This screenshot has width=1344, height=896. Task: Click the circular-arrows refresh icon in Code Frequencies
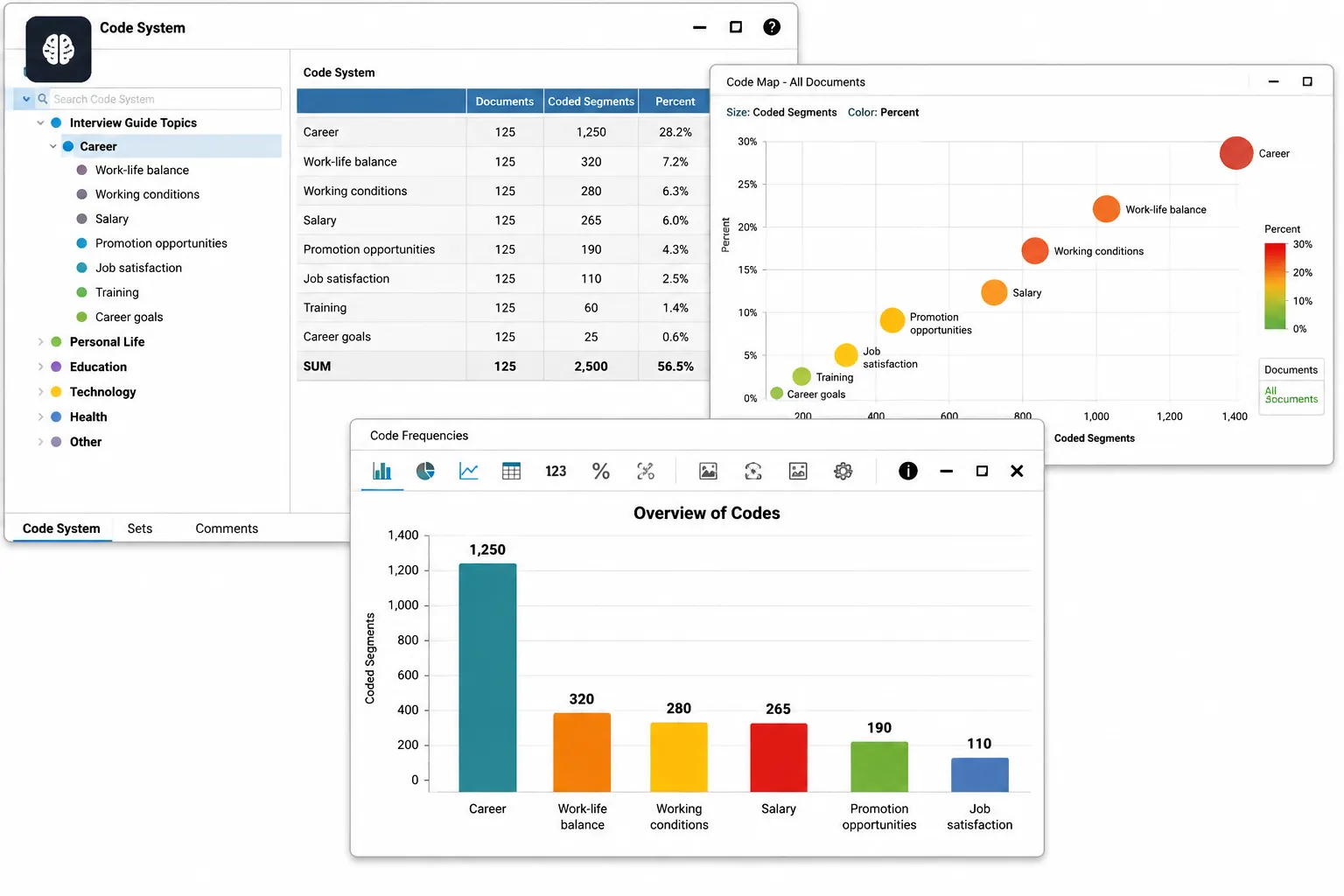click(x=753, y=471)
